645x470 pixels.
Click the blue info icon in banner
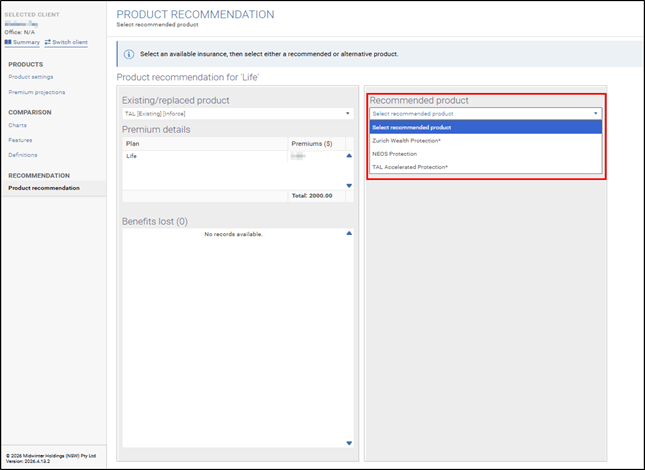coord(129,54)
